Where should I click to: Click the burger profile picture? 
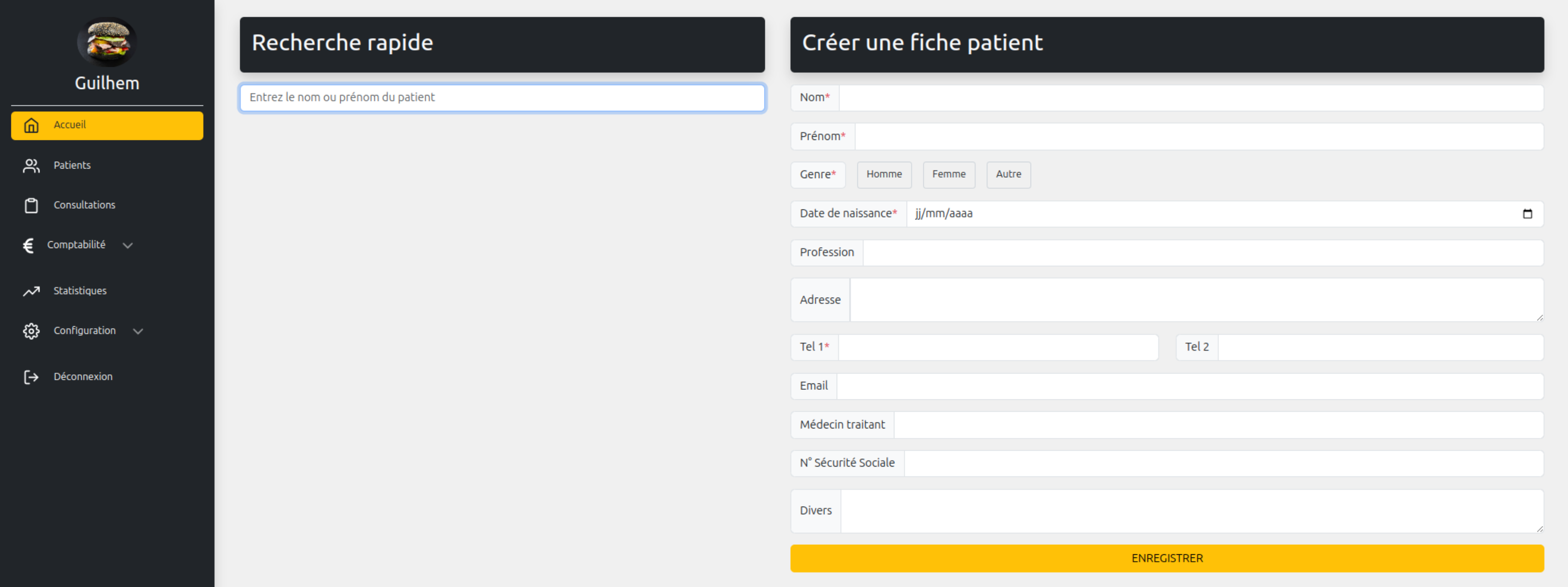[x=107, y=42]
